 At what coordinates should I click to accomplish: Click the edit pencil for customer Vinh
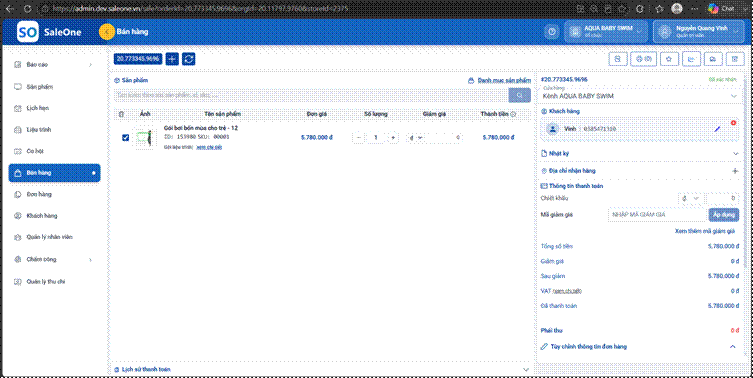point(717,129)
